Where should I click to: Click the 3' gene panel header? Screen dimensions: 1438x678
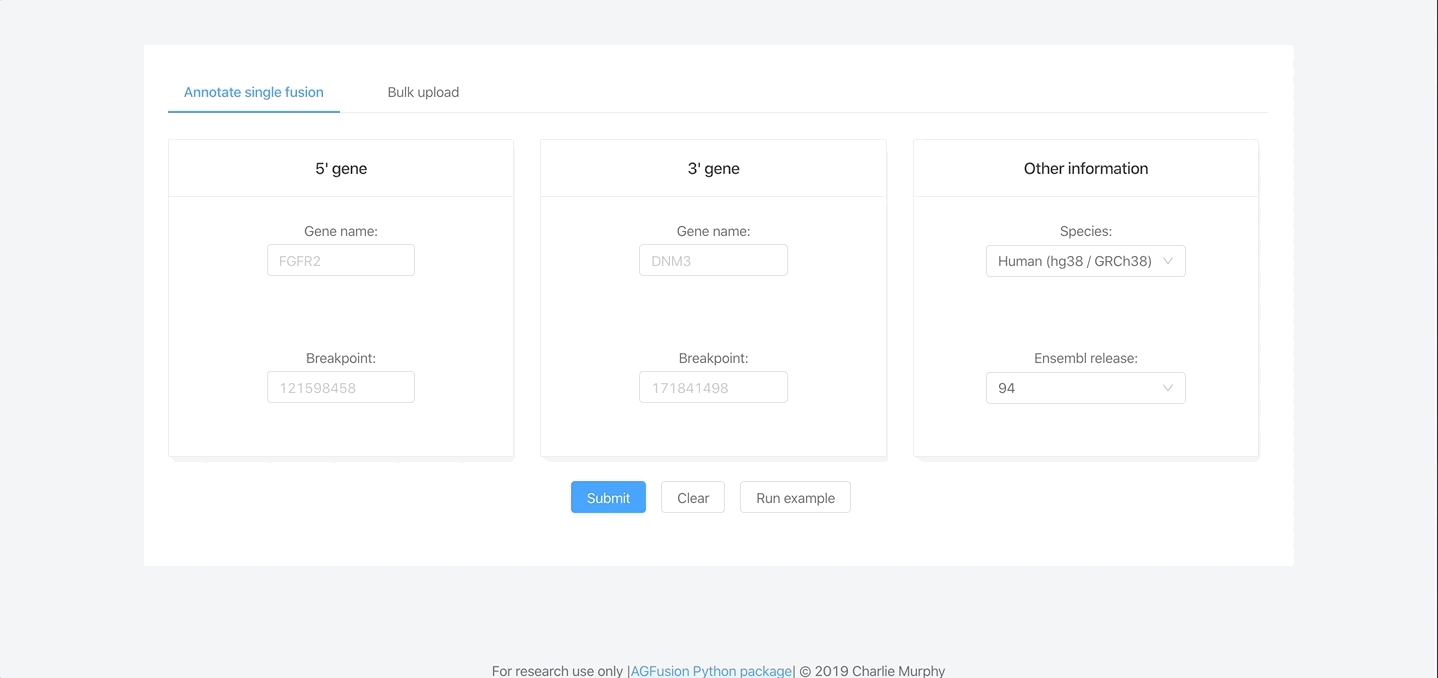(x=713, y=168)
